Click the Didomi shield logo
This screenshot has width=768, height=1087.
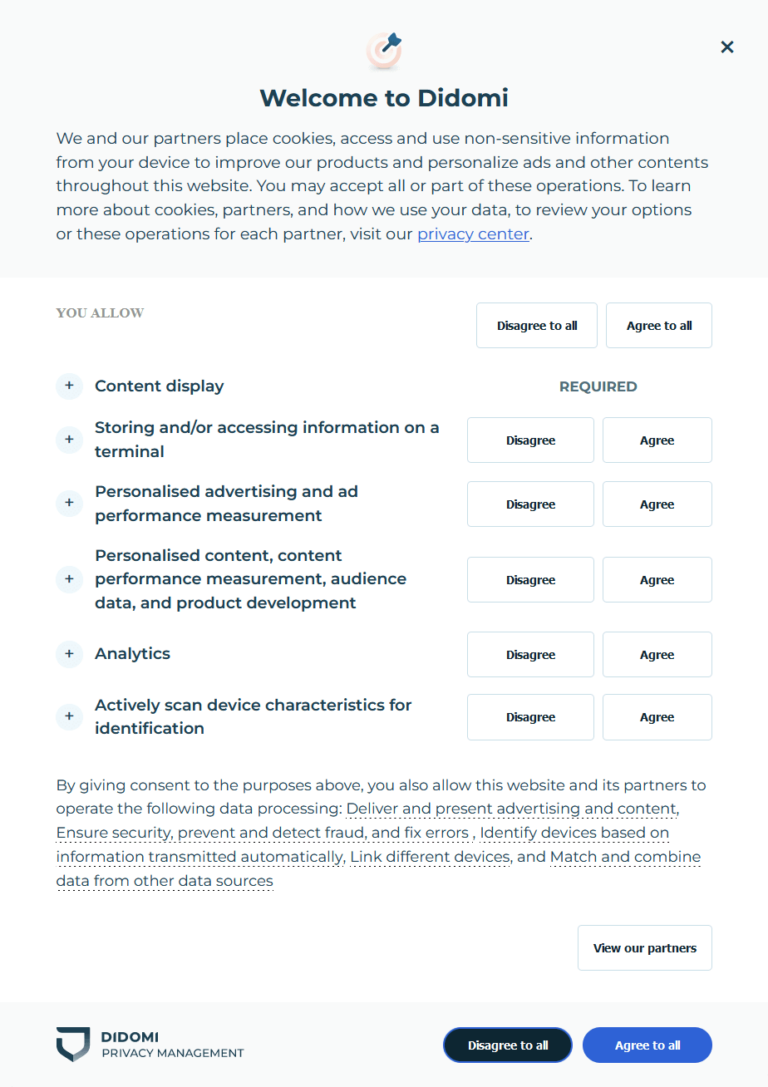coord(74,1045)
